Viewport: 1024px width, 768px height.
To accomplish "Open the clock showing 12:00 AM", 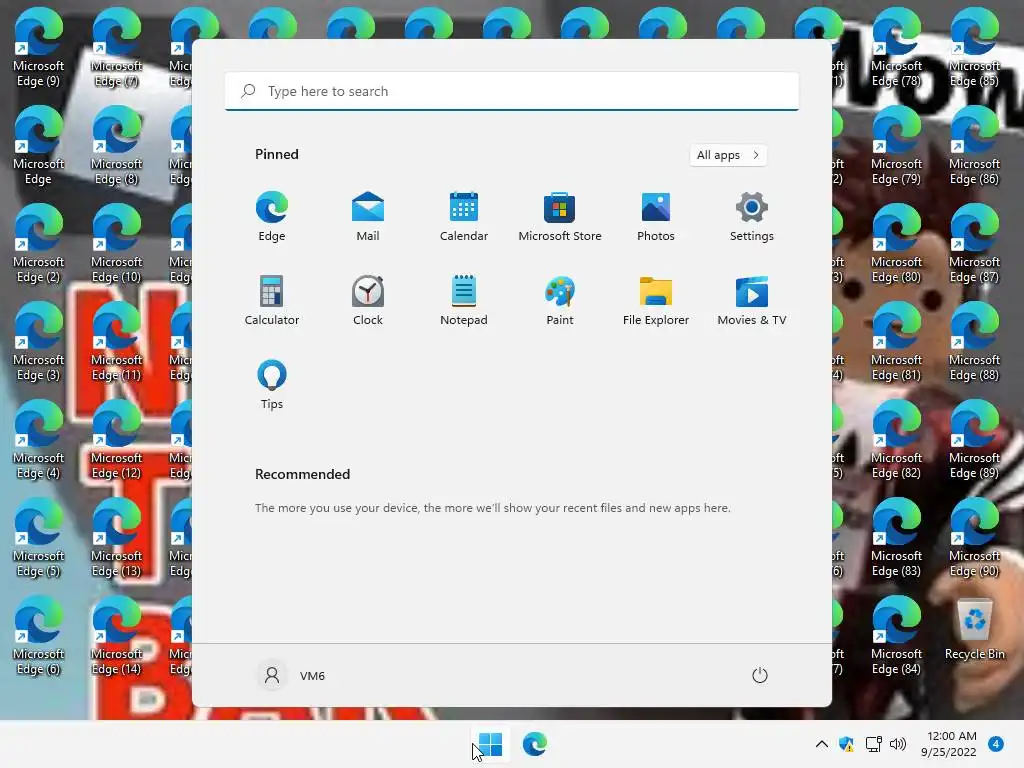I will (x=950, y=744).
